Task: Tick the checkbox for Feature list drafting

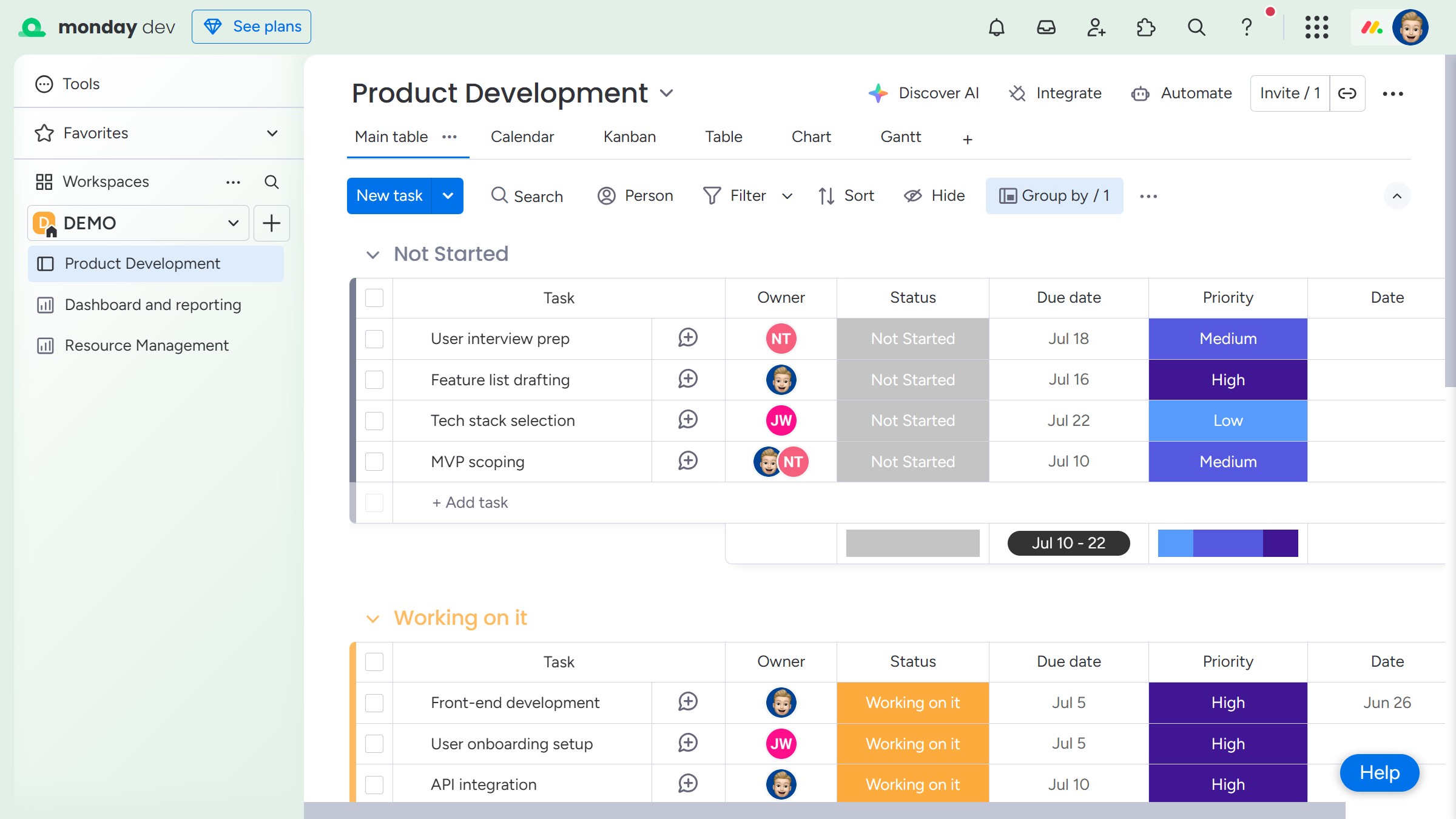Action: (374, 380)
